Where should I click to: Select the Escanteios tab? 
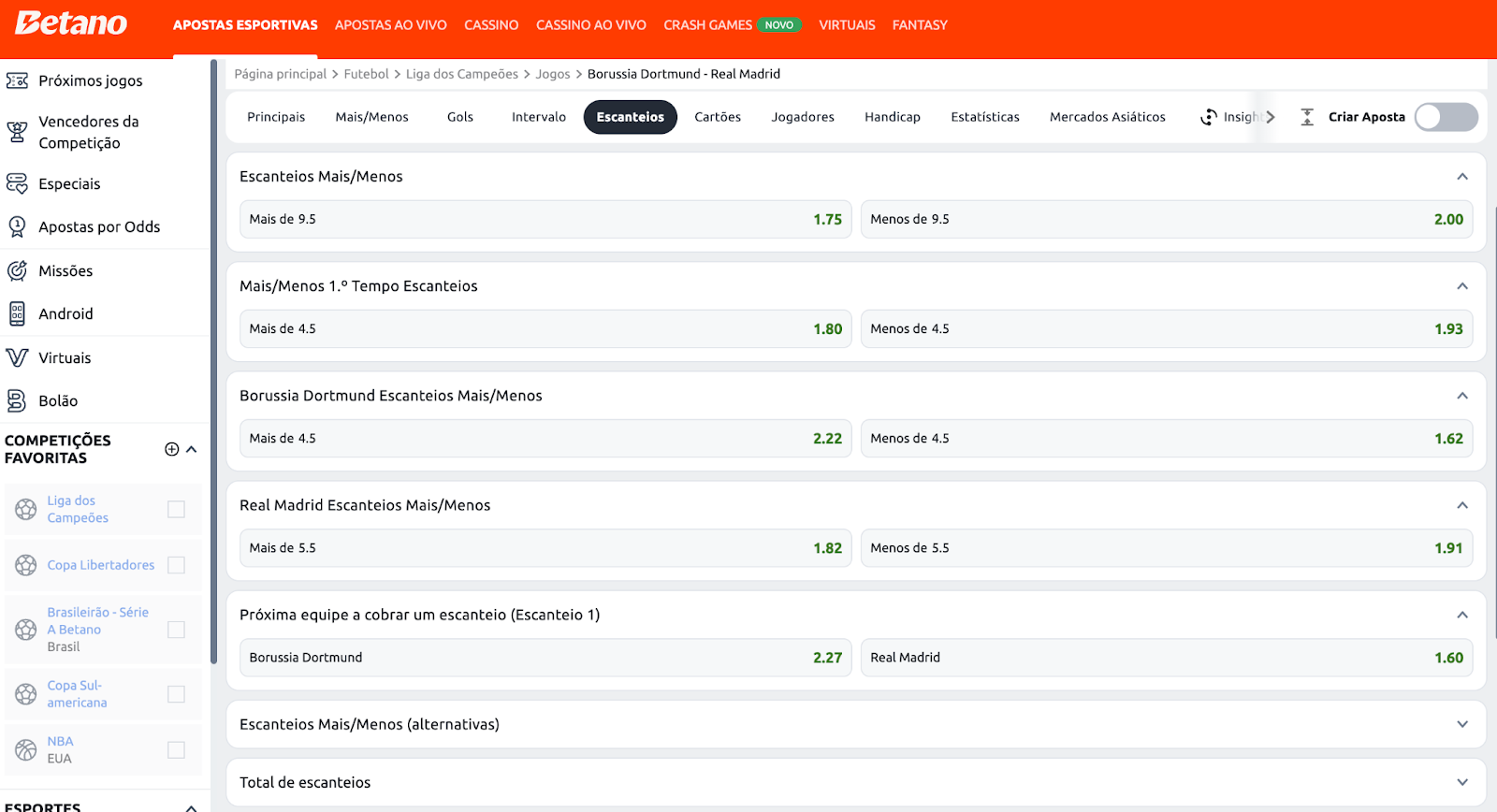click(631, 117)
